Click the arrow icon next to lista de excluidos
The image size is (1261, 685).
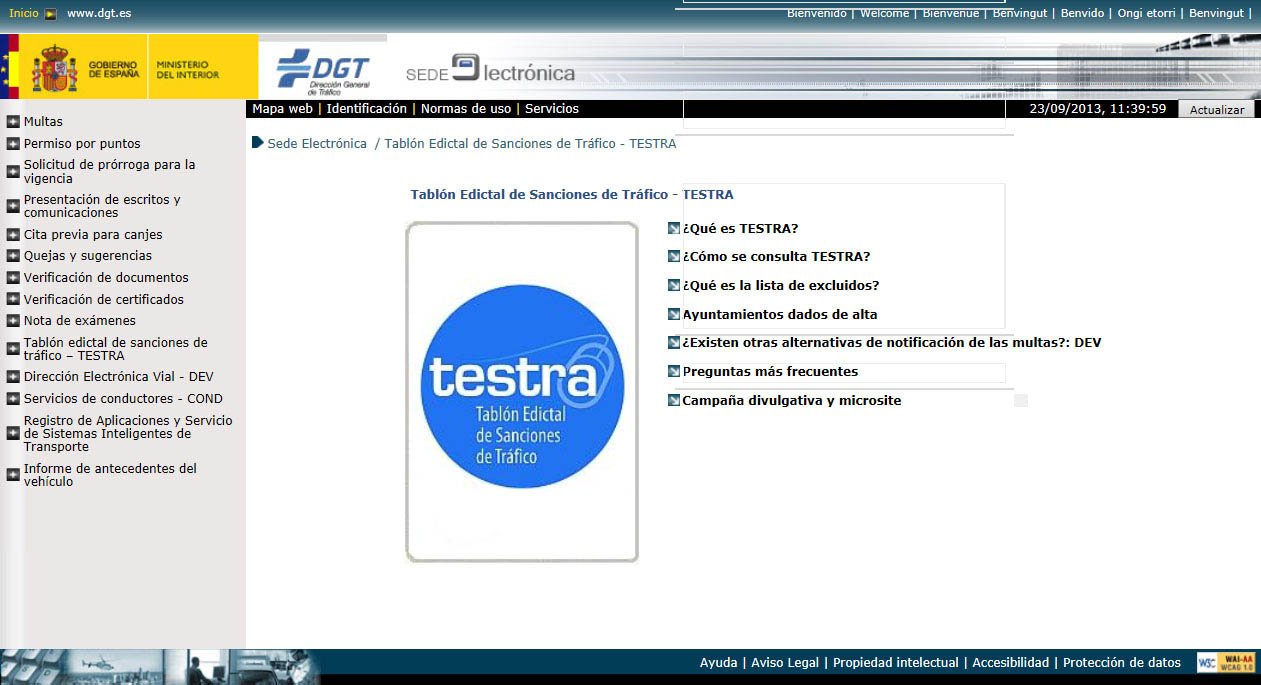point(674,285)
